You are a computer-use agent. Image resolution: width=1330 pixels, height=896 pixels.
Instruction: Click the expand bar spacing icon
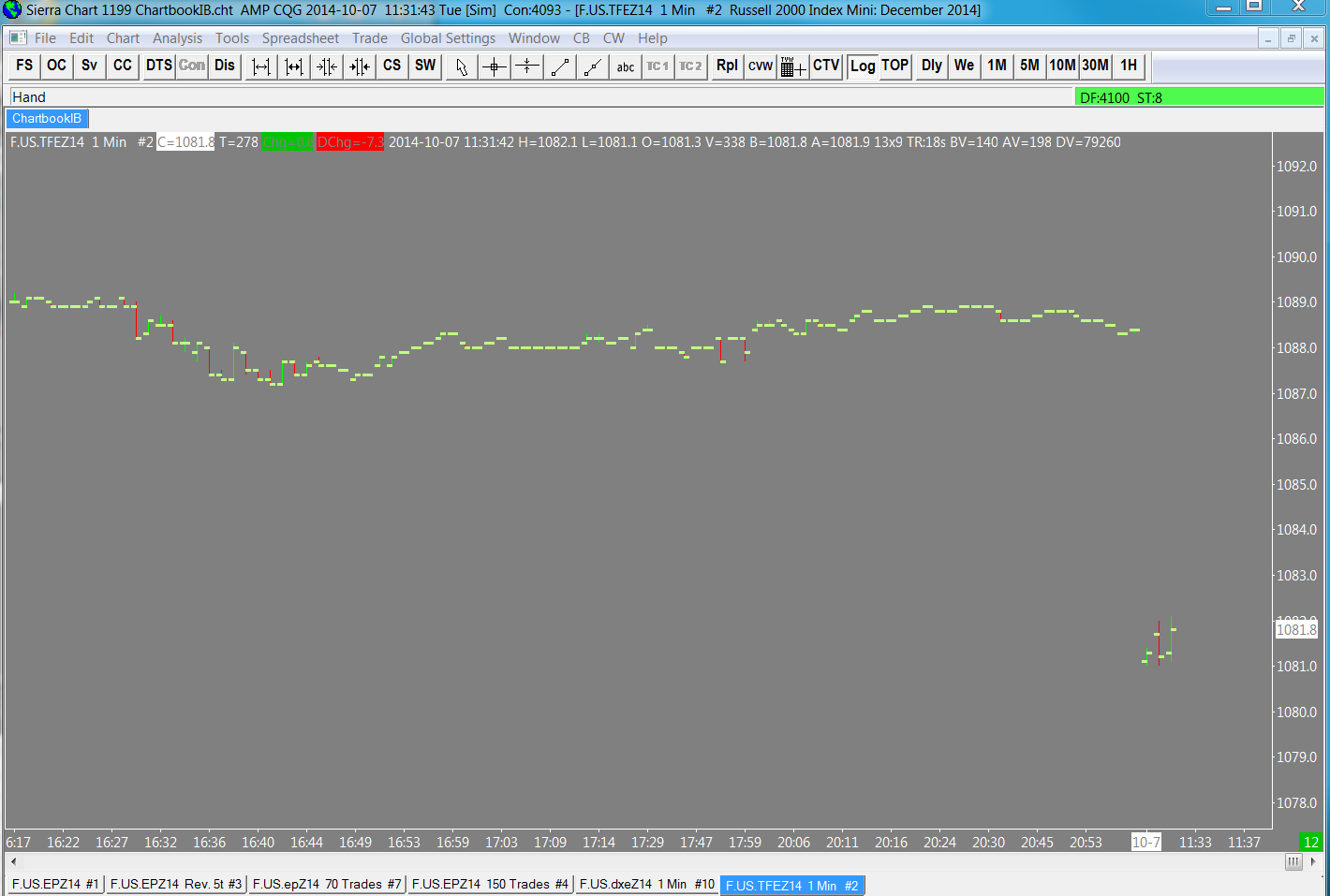tap(261, 66)
